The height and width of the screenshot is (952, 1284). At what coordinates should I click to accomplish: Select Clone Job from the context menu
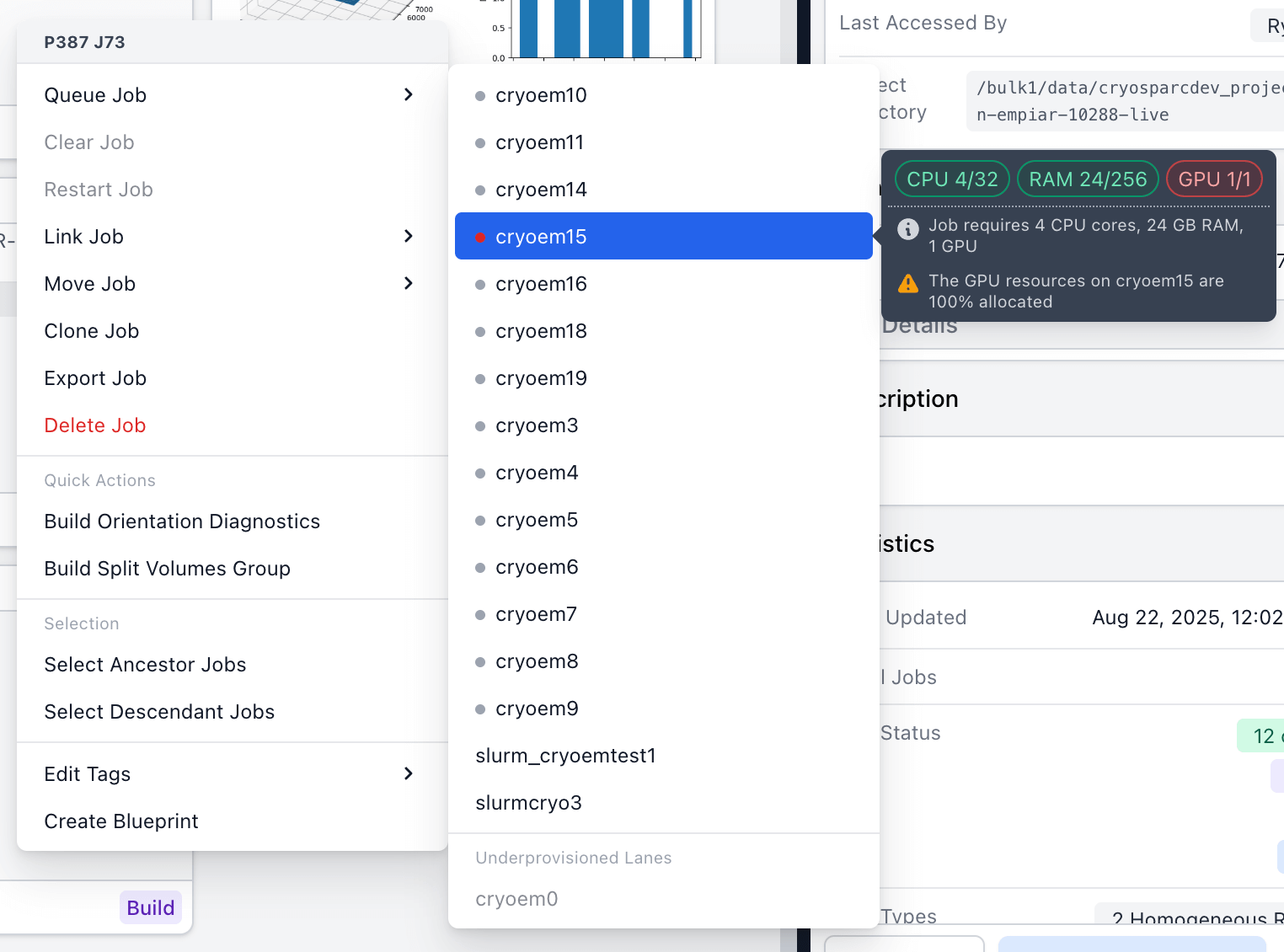(x=91, y=331)
